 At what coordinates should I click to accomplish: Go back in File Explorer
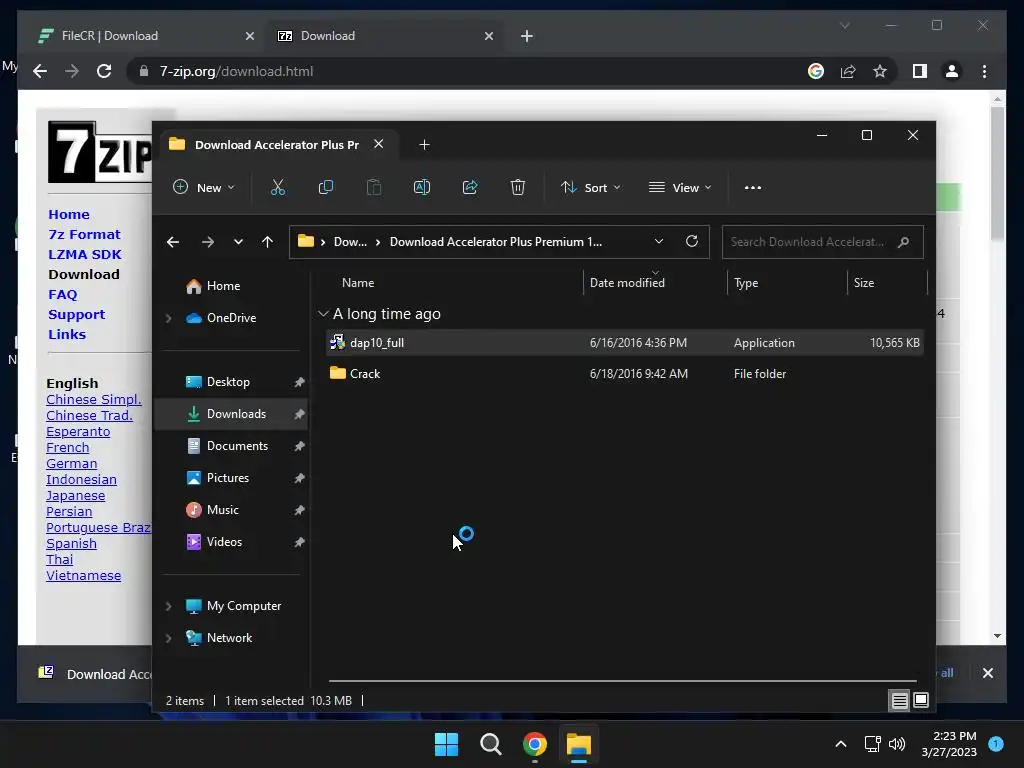pos(172,242)
